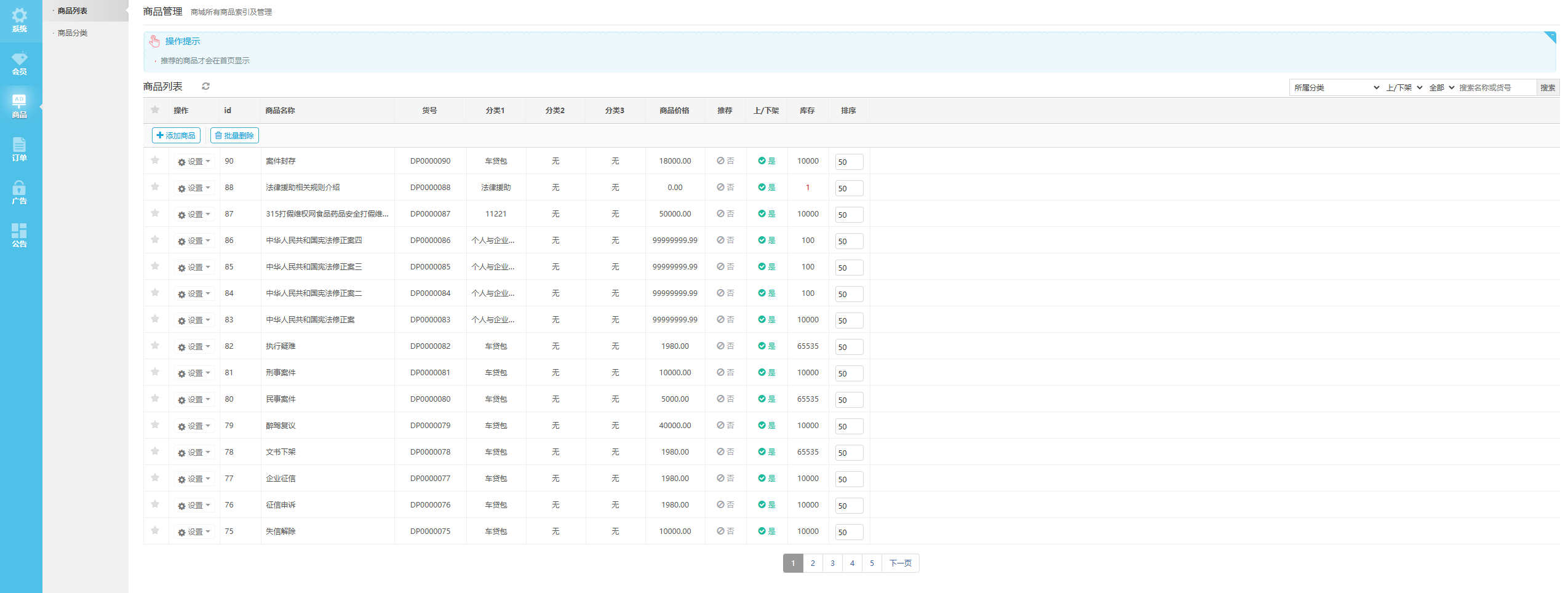
Task: Expand the 所属分类 dropdown
Action: pos(1335,88)
